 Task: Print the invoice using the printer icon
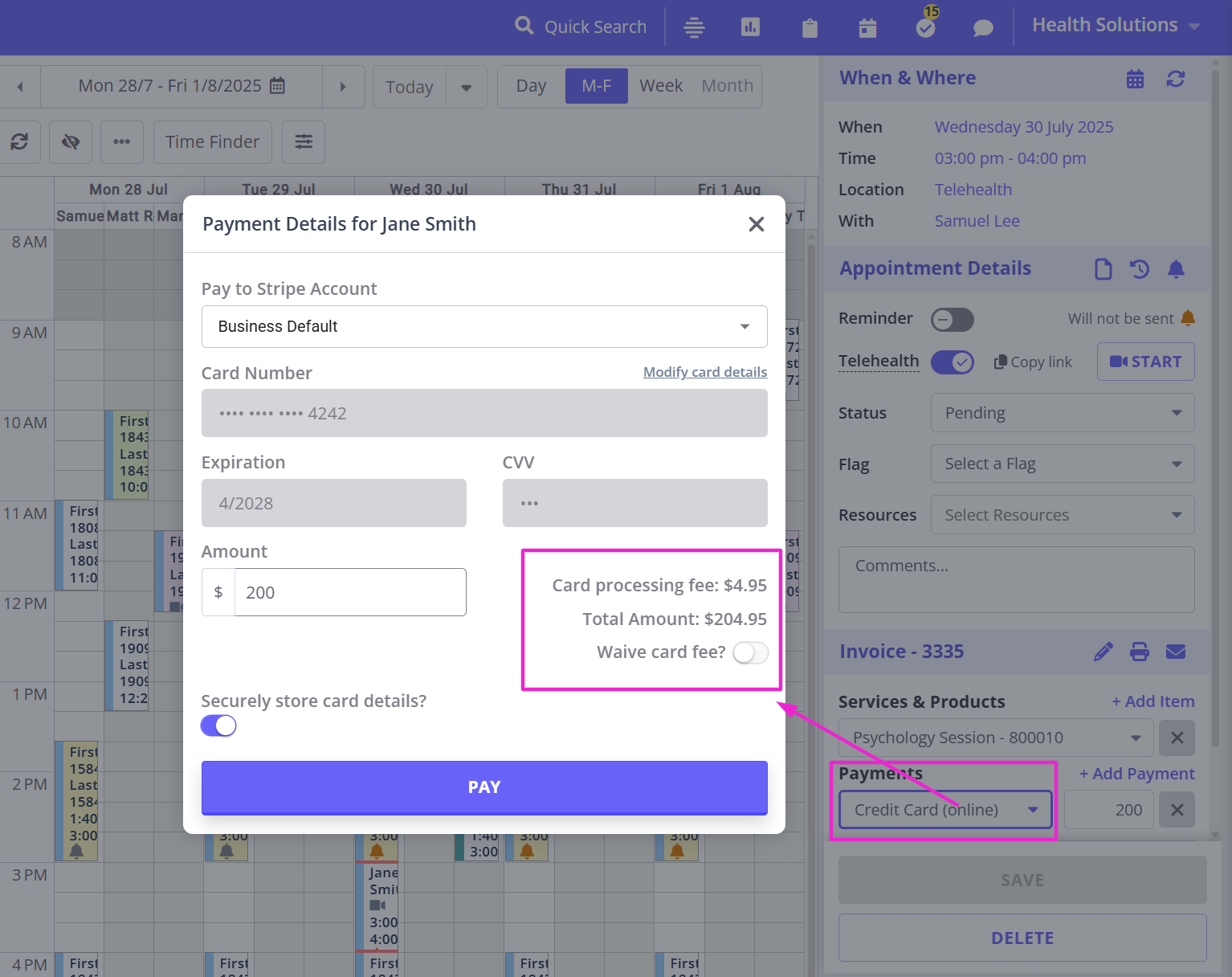click(x=1139, y=652)
